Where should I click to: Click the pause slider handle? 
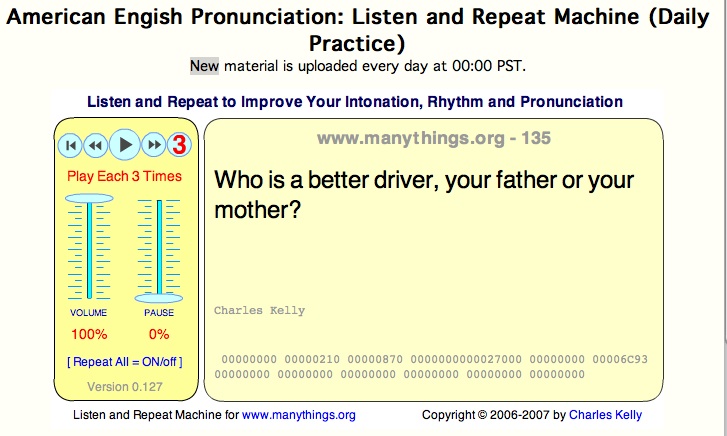pyautogui.click(x=159, y=298)
